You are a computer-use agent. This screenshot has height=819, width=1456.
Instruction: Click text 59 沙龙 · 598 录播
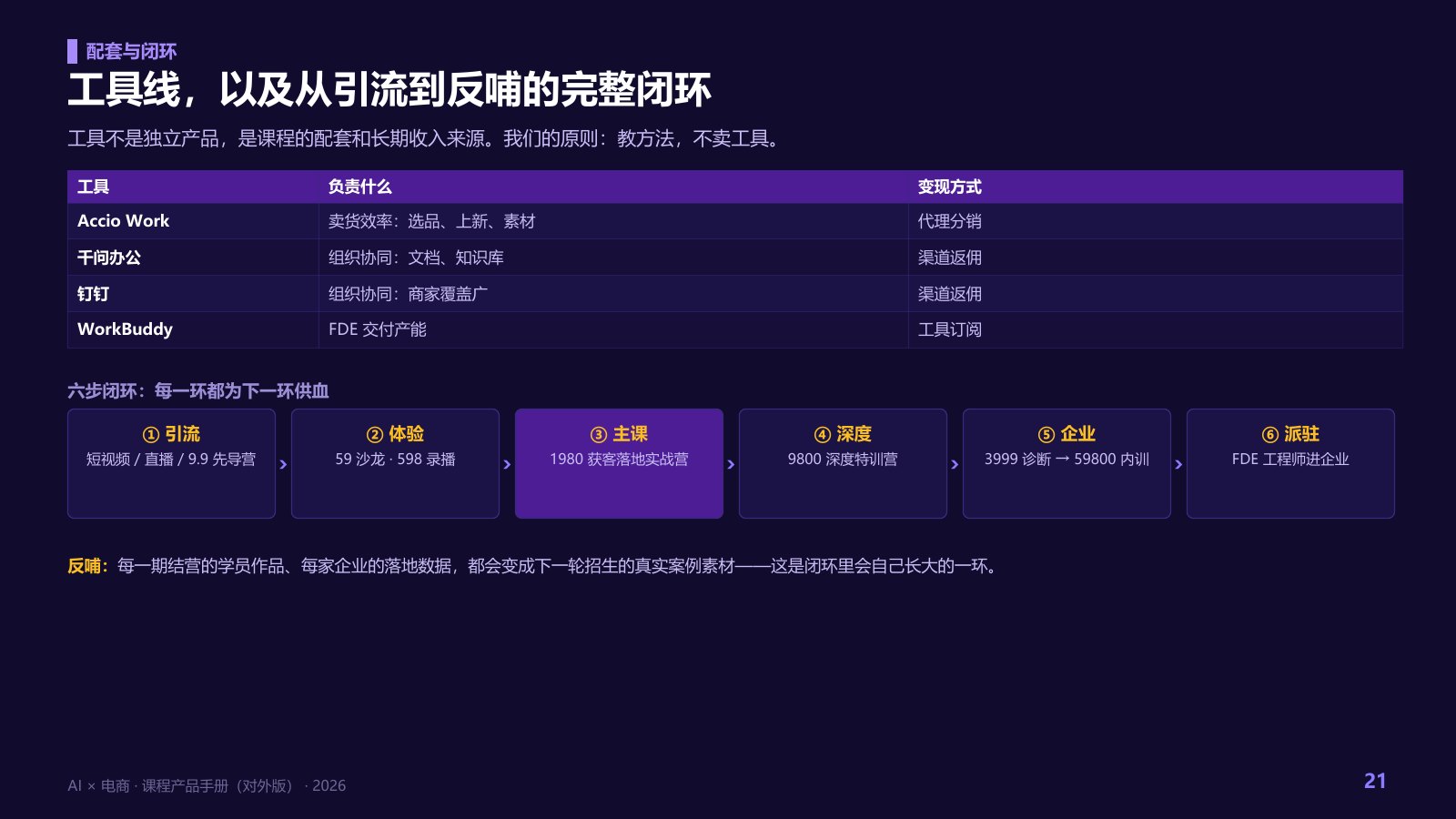coord(395,460)
